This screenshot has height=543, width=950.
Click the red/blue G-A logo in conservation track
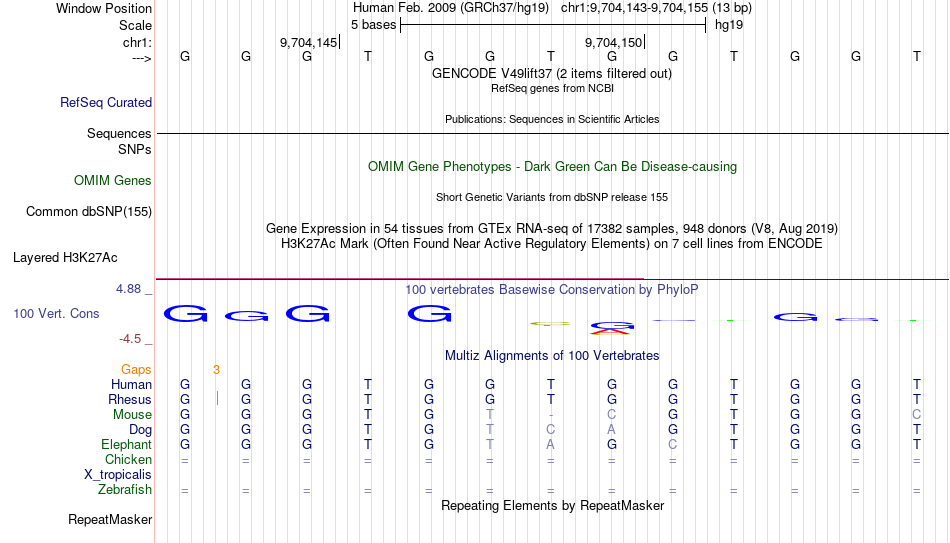[x=611, y=328]
